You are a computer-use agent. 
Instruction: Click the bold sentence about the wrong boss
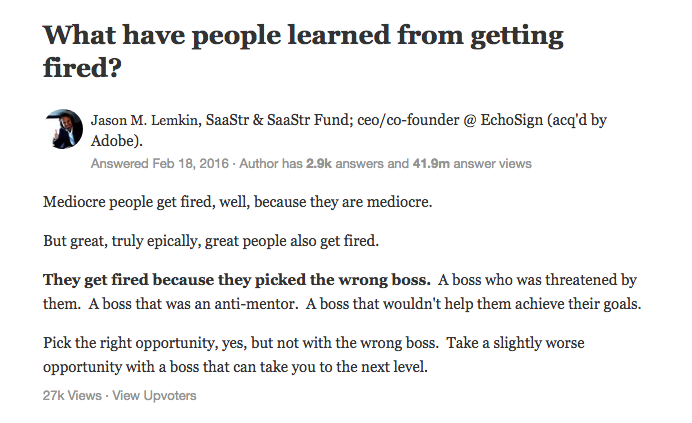pyautogui.click(x=237, y=280)
